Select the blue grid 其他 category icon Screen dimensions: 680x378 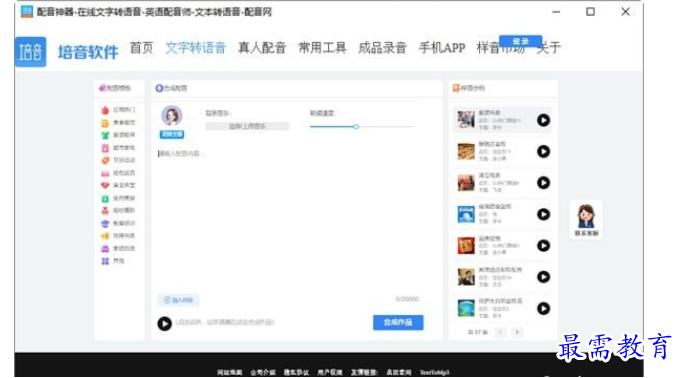click(105, 261)
